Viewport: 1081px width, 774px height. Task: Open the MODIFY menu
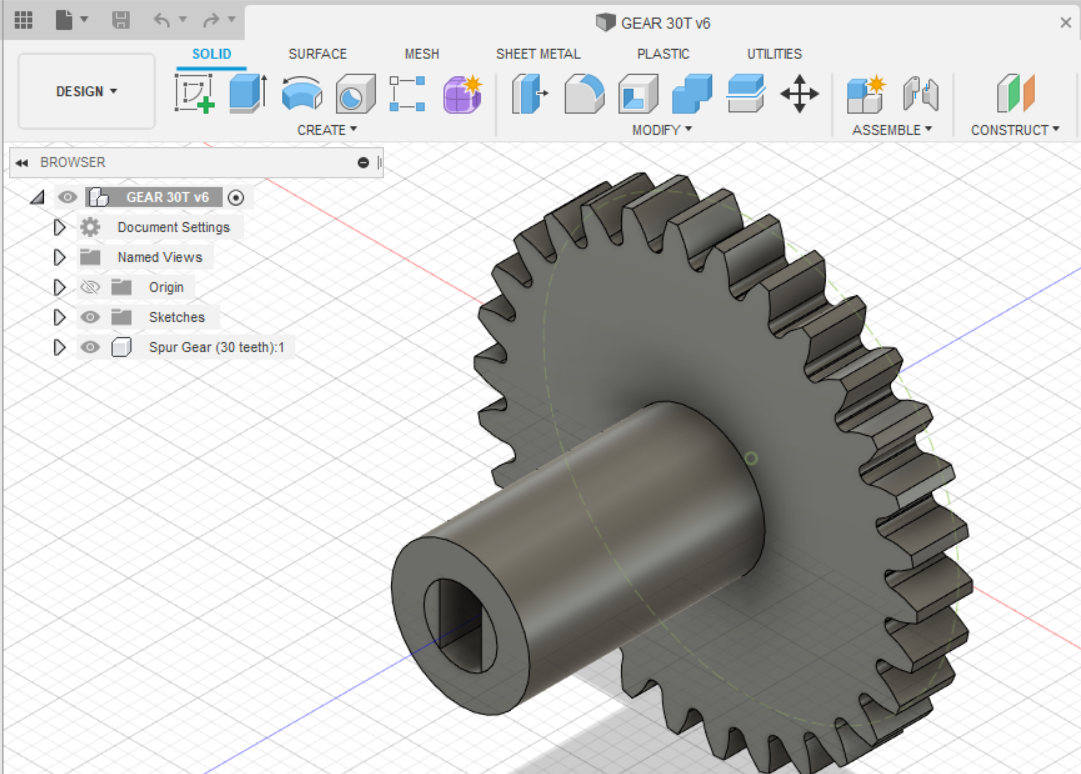(662, 130)
